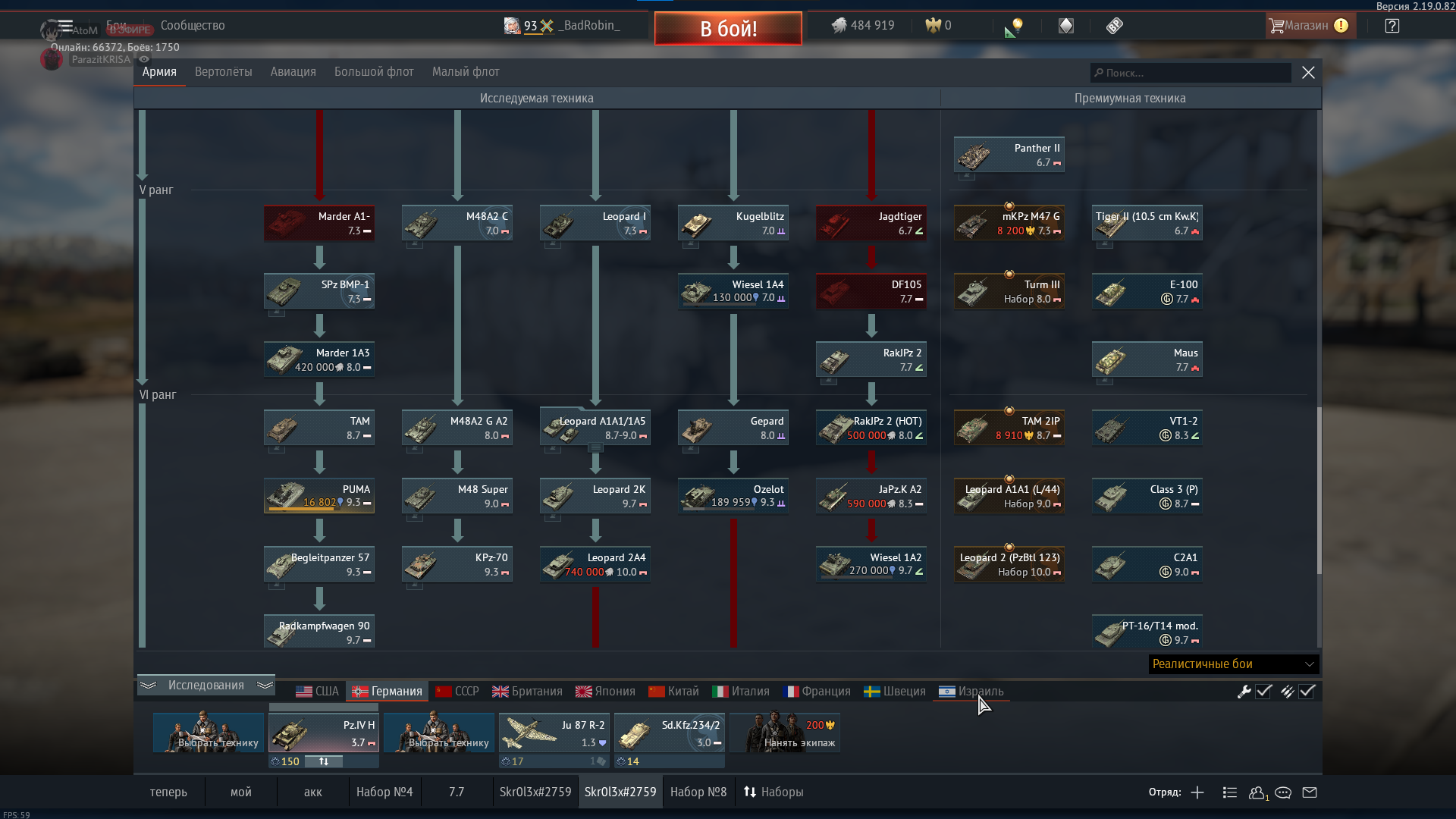Open the Сообщество menu
Viewport: 1456px width, 819px height.
coord(193,26)
